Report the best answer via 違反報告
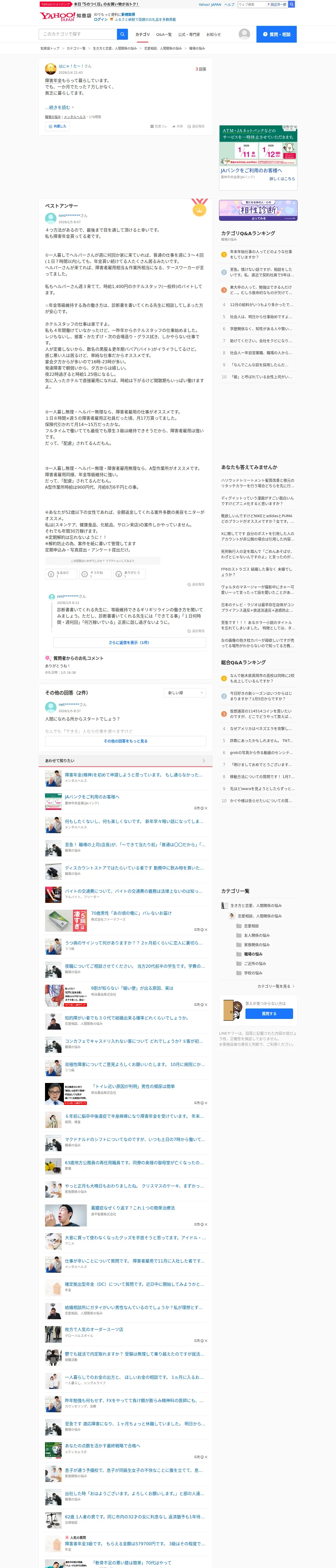This screenshot has width=336, height=1568. tap(196, 584)
